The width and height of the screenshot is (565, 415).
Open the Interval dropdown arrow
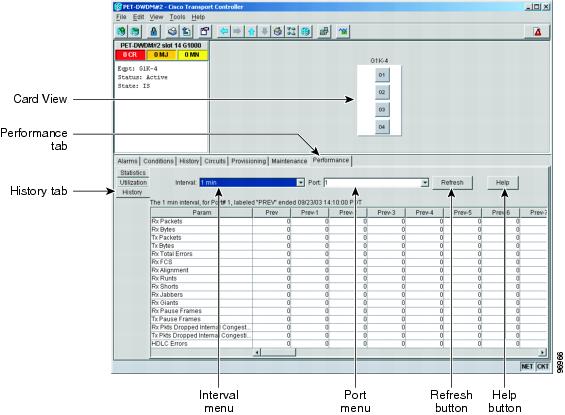300,183
